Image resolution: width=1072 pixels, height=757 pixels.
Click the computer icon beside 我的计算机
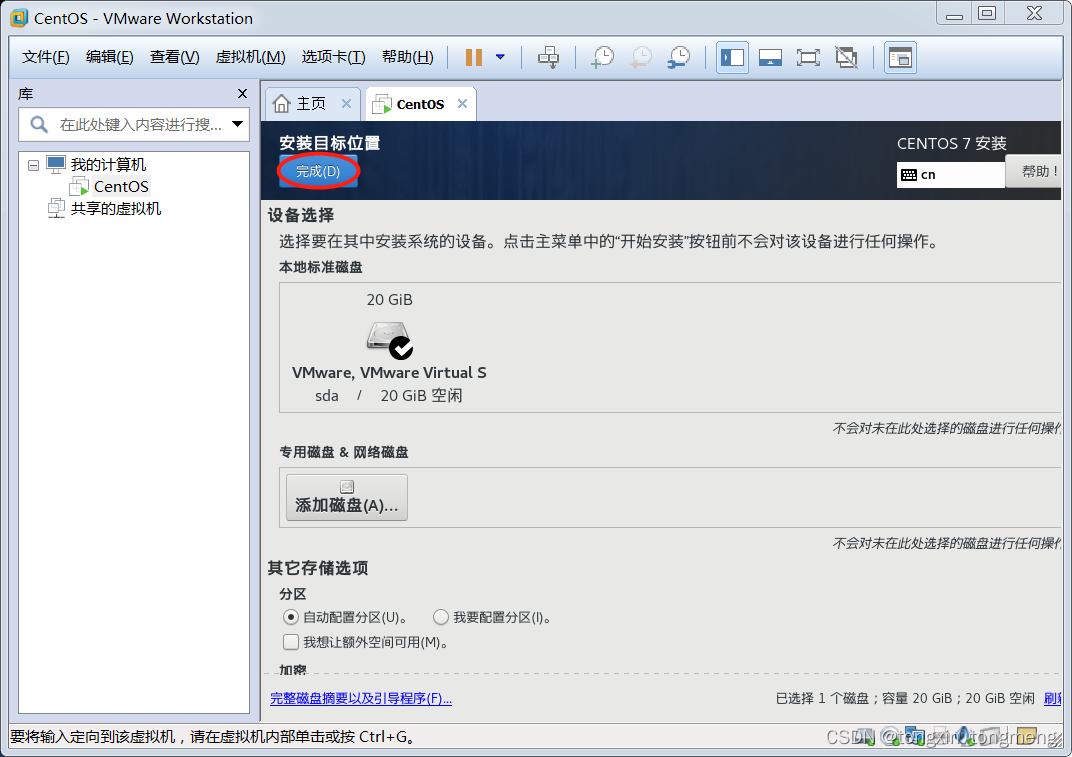point(56,164)
